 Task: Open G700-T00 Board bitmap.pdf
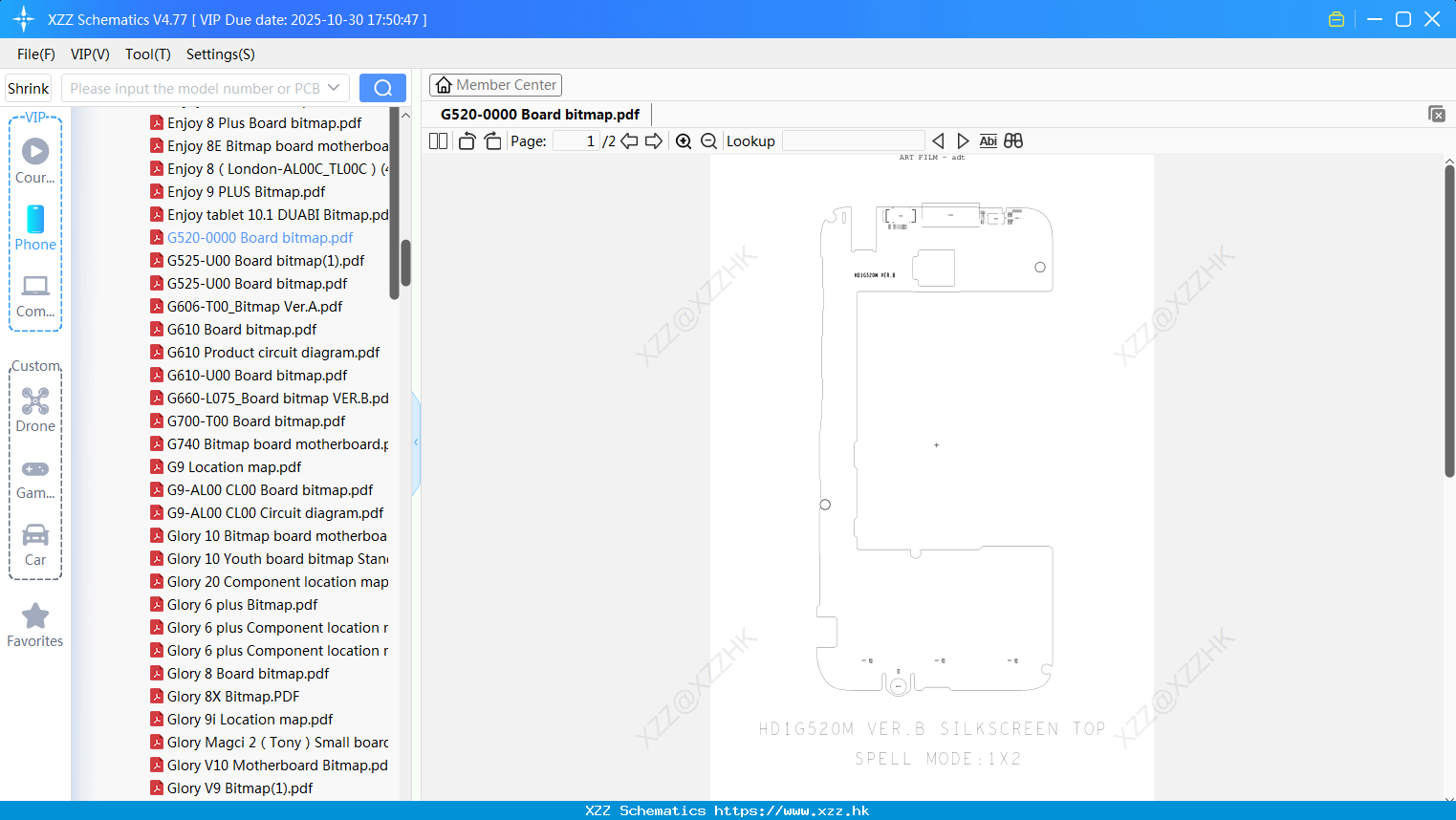point(256,421)
